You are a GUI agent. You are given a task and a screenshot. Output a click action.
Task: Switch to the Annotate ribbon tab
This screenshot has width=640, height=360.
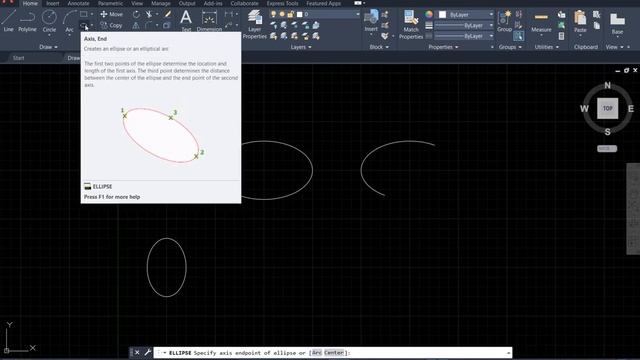click(78, 3)
